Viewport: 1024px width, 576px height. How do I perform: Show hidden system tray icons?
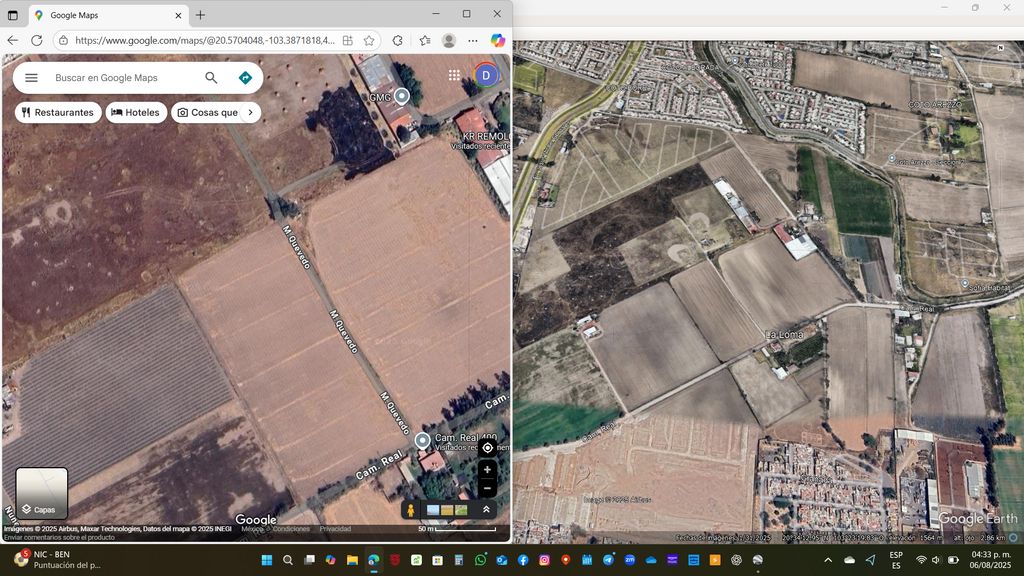827,560
